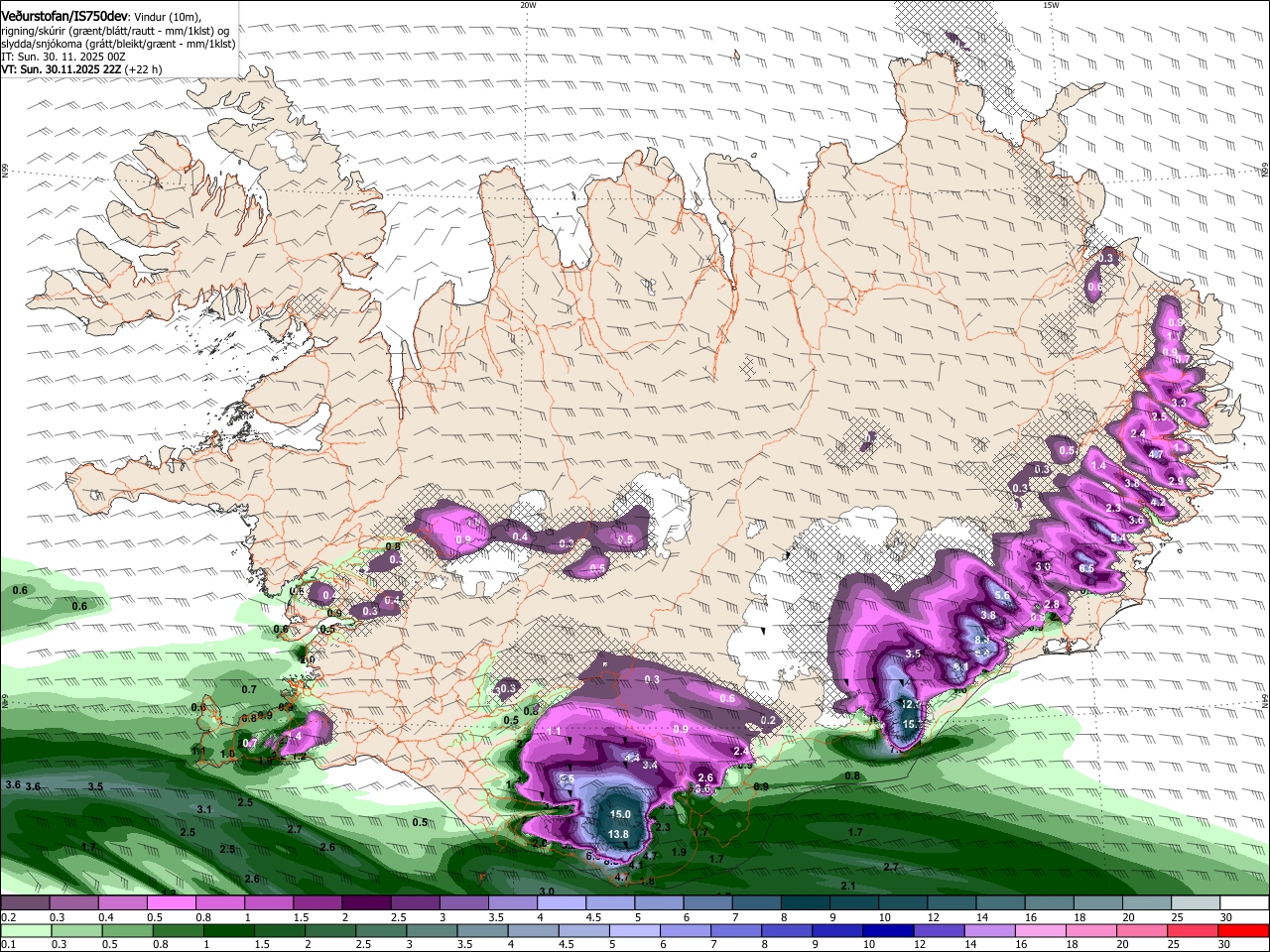Click the 3.3 value on the eastern fjords
This screenshot has width=1270, height=952.
pos(1180,404)
